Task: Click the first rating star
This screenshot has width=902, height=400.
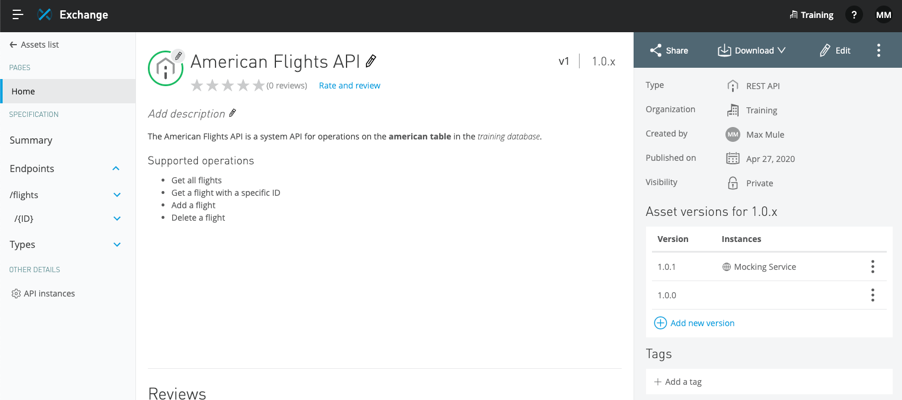Action: tap(197, 86)
